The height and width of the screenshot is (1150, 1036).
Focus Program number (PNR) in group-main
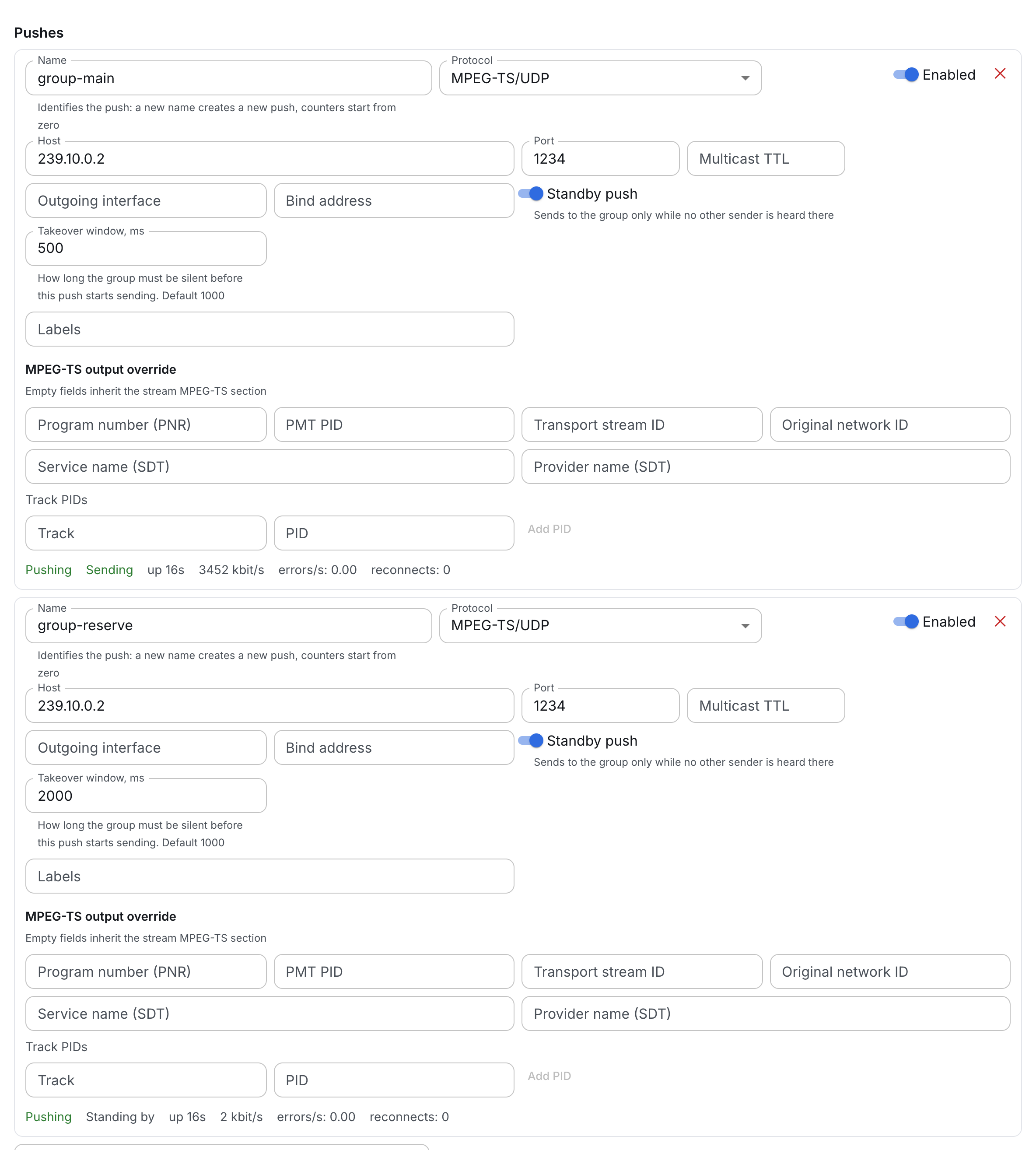(146, 425)
